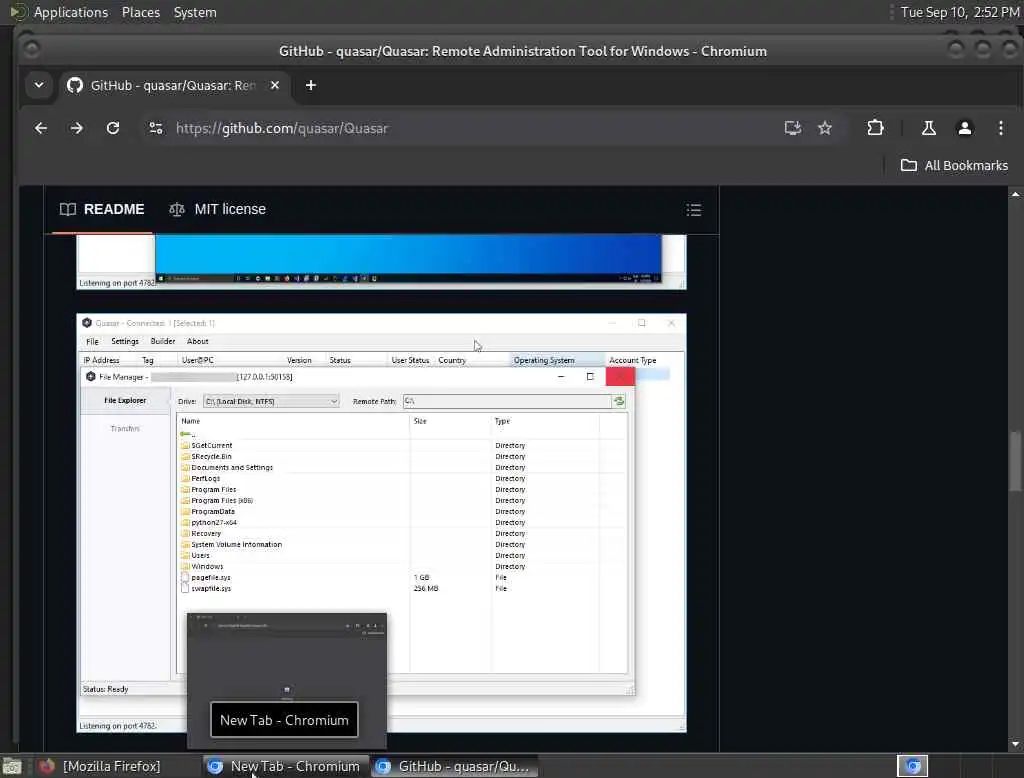Switch to New Tab - Chromium taskbar window

pyautogui.click(x=285, y=766)
